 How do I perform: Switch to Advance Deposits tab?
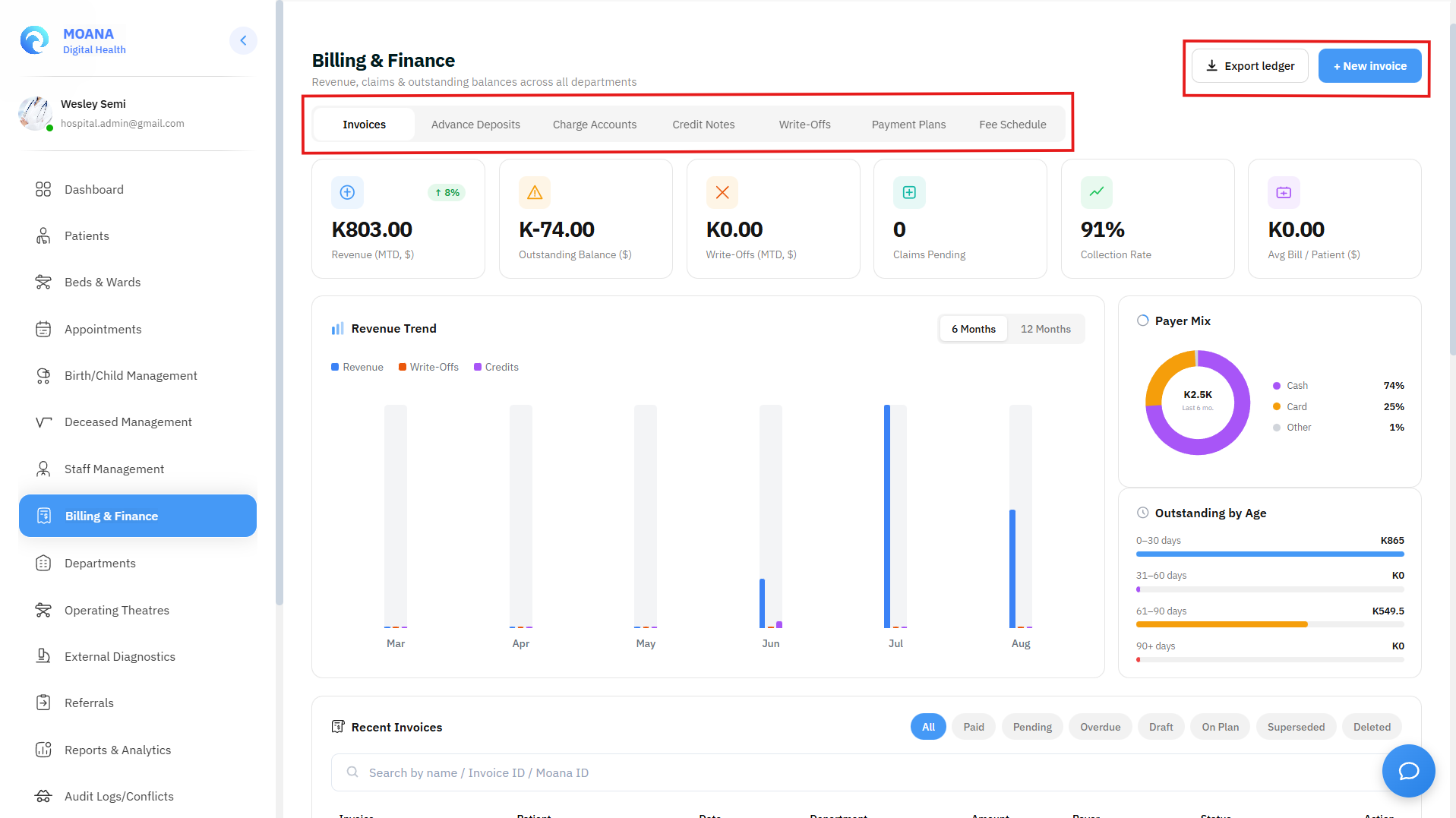pyautogui.click(x=475, y=125)
